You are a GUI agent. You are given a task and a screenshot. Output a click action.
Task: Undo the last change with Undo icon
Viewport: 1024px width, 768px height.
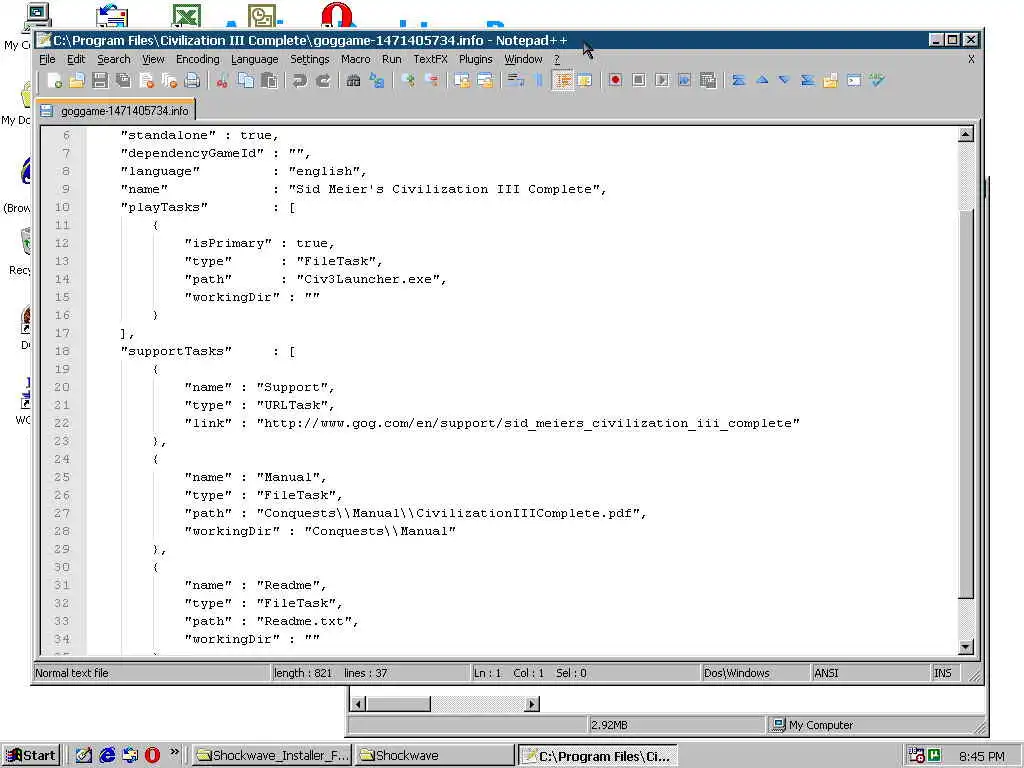299,80
